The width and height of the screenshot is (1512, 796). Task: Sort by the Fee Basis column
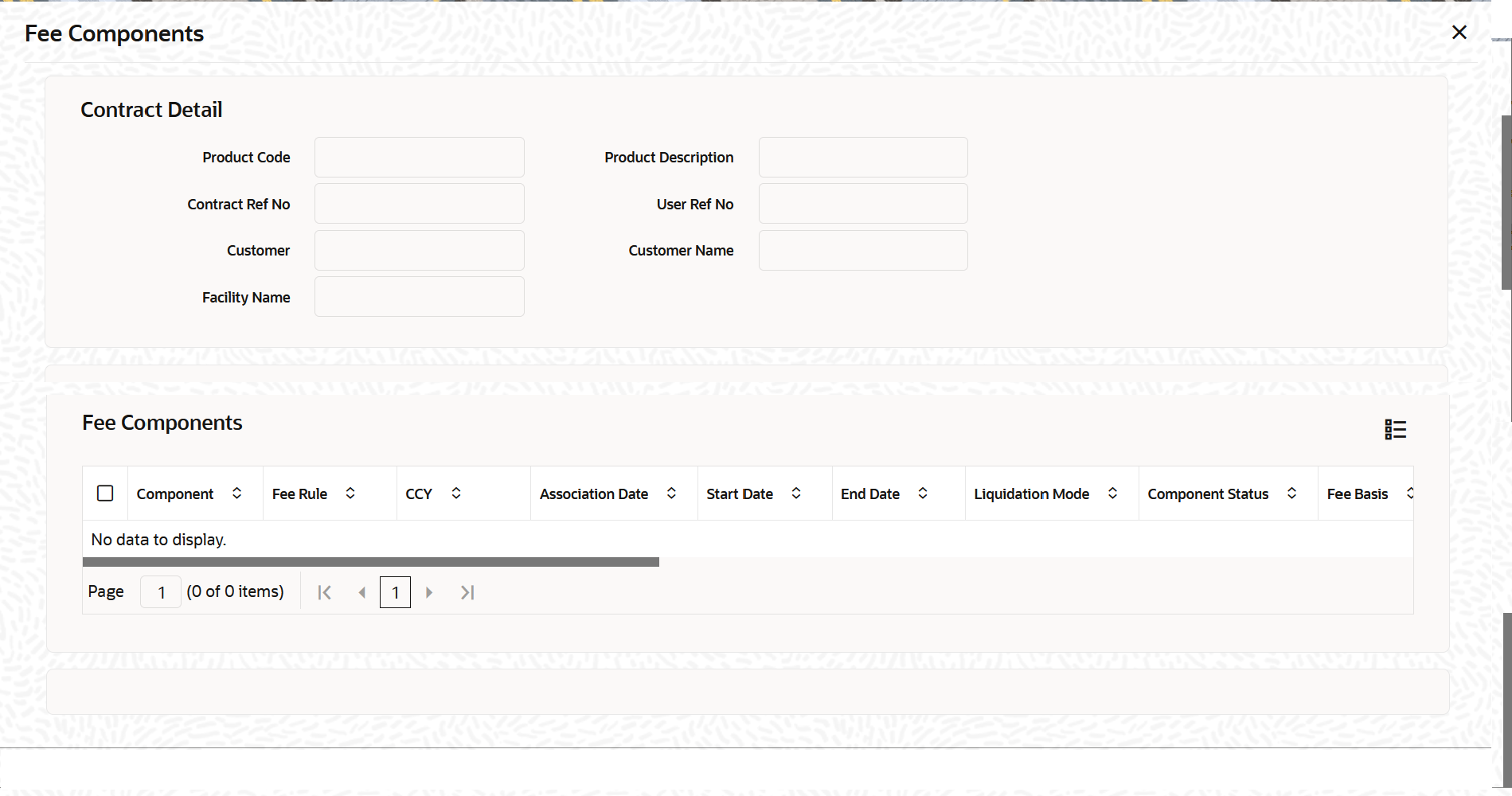coord(1409,494)
